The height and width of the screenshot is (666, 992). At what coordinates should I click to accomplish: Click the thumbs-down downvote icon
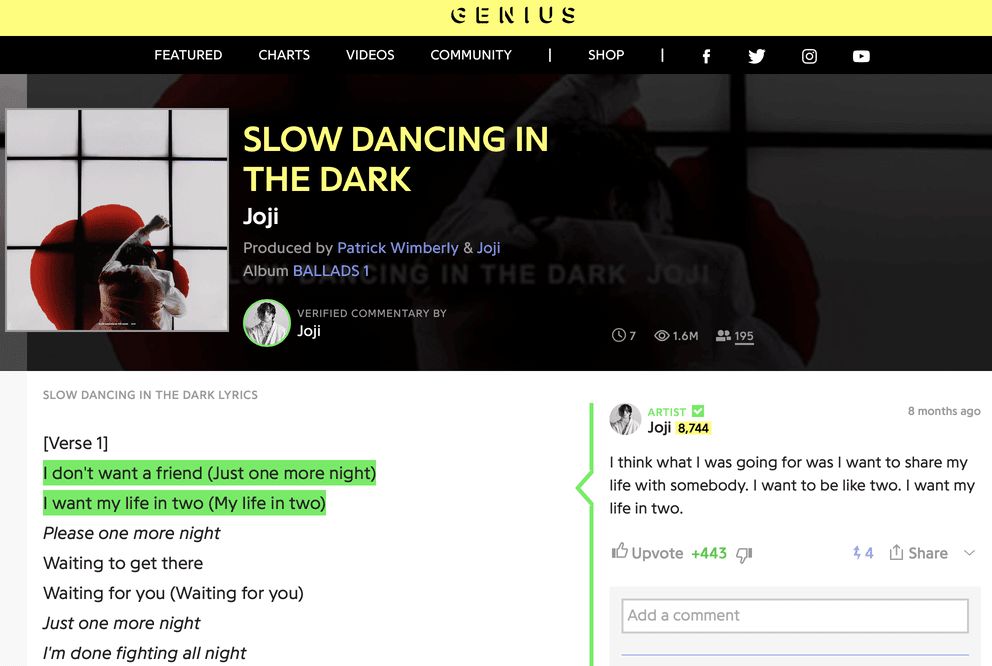(x=744, y=555)
